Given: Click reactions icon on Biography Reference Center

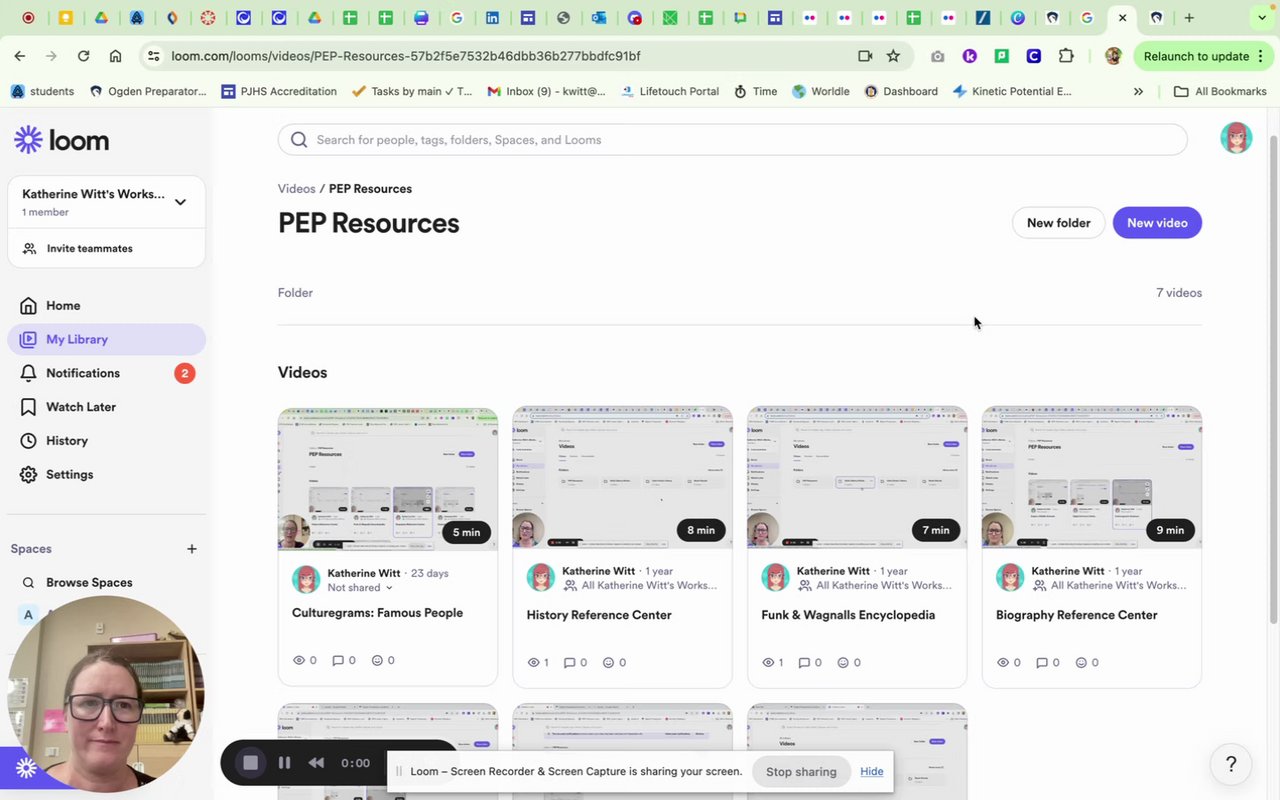Looking at the screenshot, I should 1082,663.
